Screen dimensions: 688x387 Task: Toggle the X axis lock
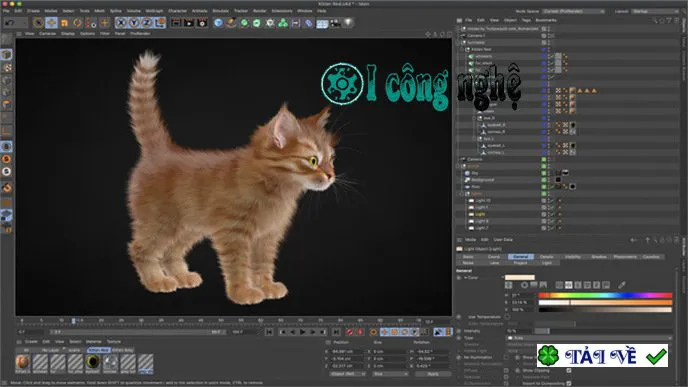pos(121,22)
